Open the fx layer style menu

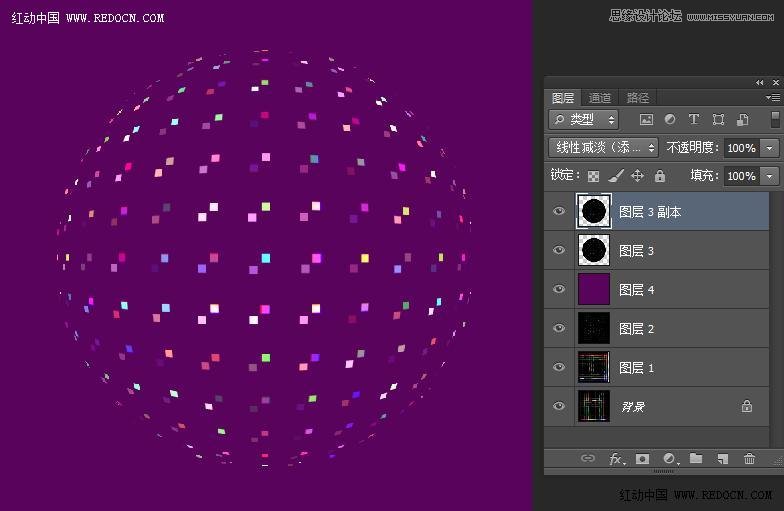click(616, 458)
